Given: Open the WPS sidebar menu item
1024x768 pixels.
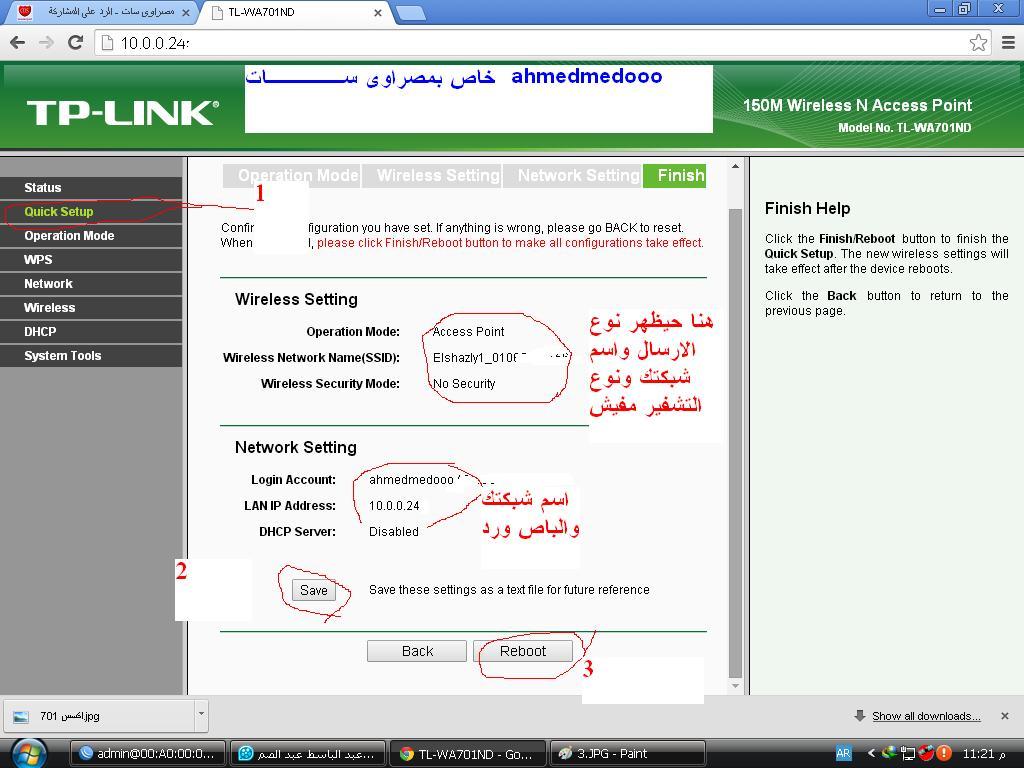Looking at the screenshot, I should [91, 260].
